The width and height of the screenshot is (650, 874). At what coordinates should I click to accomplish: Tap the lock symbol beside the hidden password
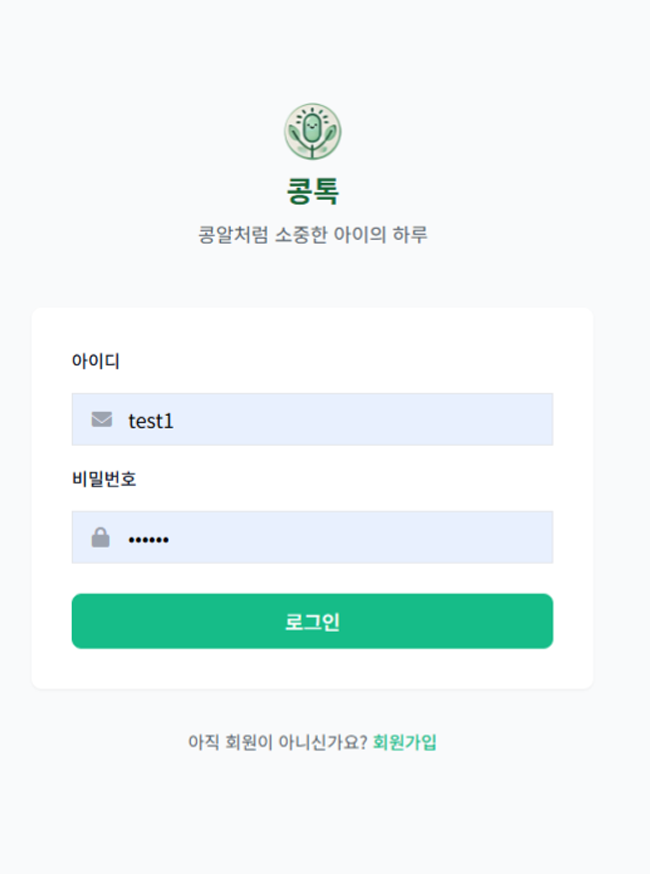(x=99, y=537)
